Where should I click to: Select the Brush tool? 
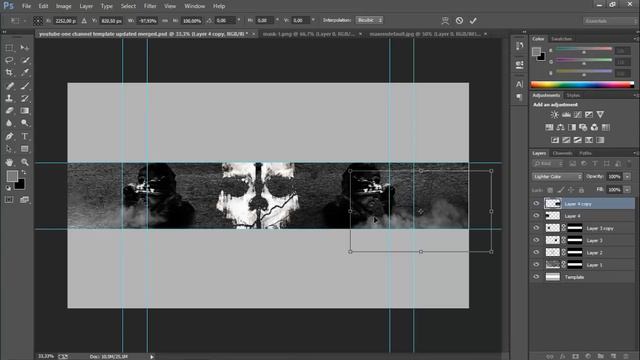click(24, 86)
